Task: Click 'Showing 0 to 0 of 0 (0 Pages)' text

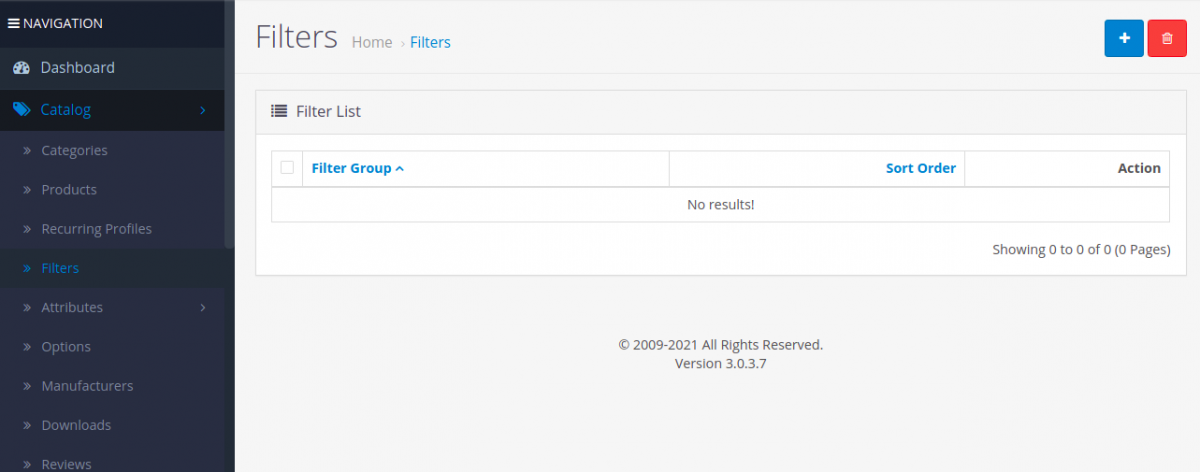Action: 1081,250
